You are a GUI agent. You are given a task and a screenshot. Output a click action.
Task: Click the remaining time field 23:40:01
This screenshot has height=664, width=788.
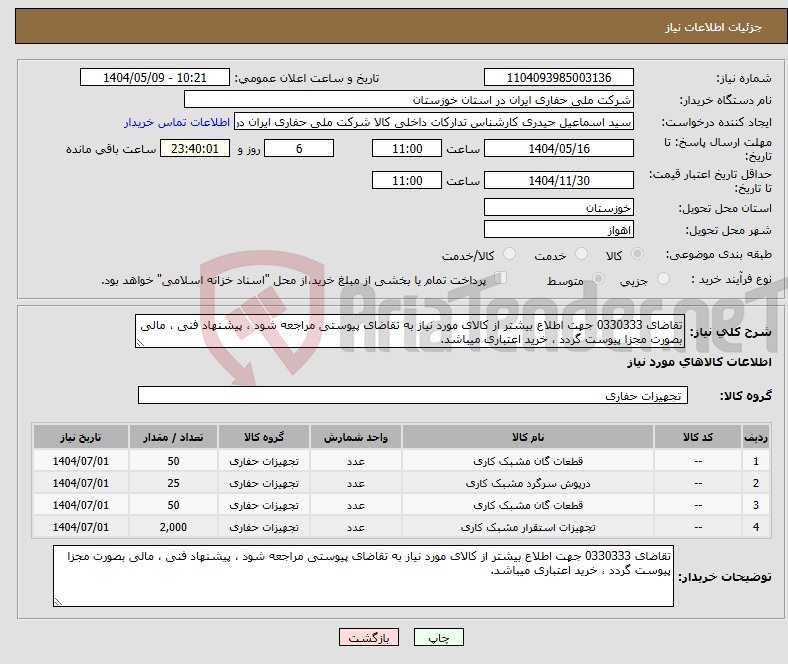[195, 148]
